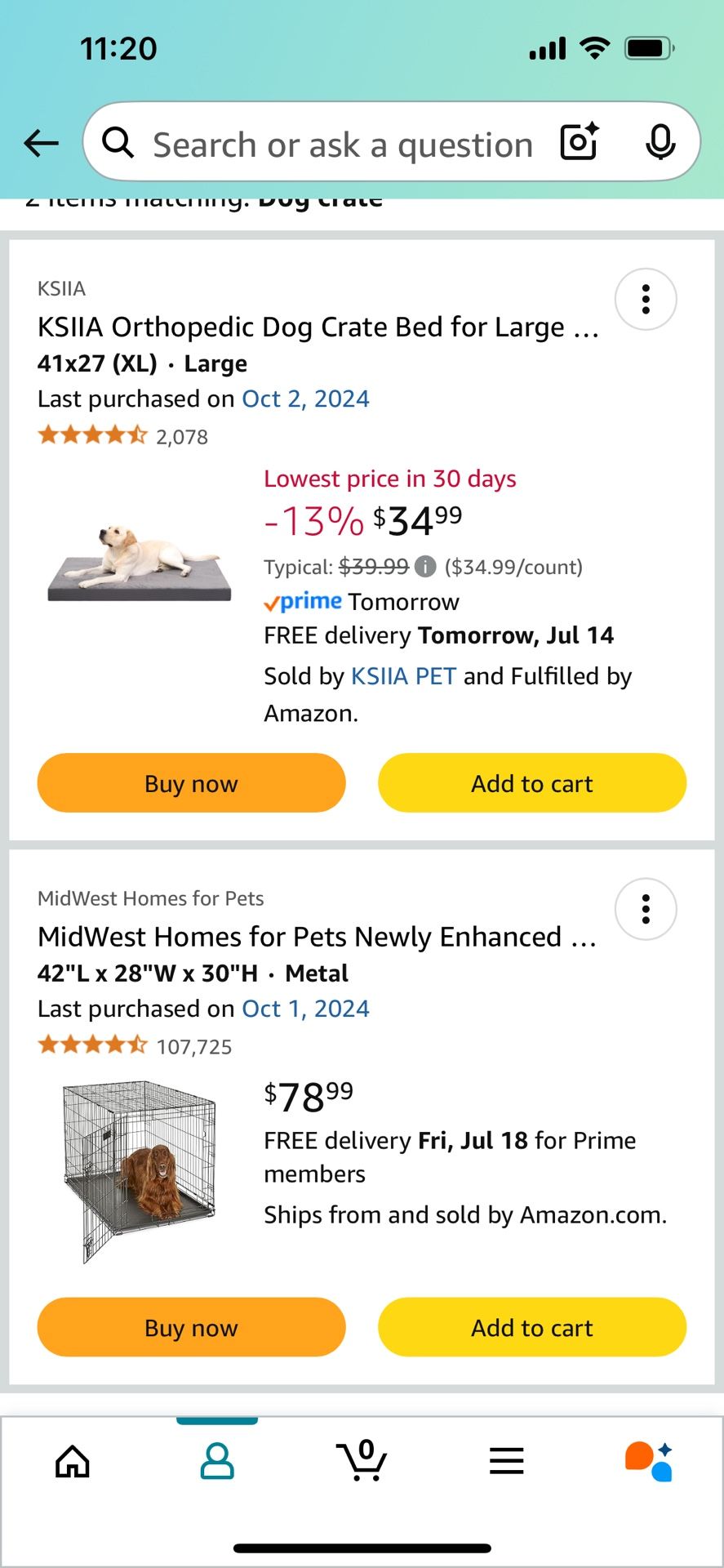
Task: Click info icon beside typical price
Action: click(425, 567)
